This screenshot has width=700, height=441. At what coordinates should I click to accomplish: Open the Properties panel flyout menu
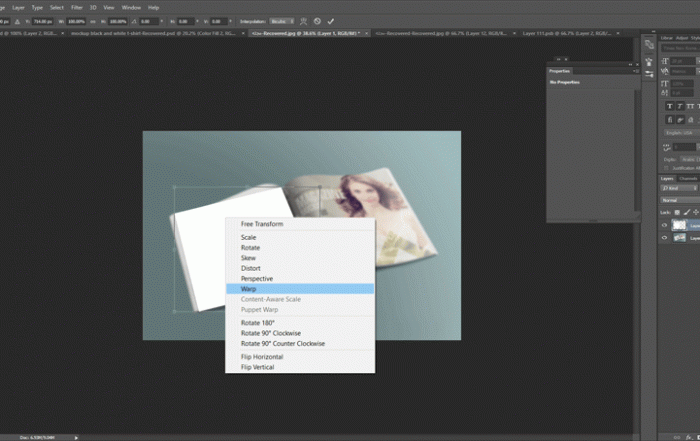coord(636,71)
